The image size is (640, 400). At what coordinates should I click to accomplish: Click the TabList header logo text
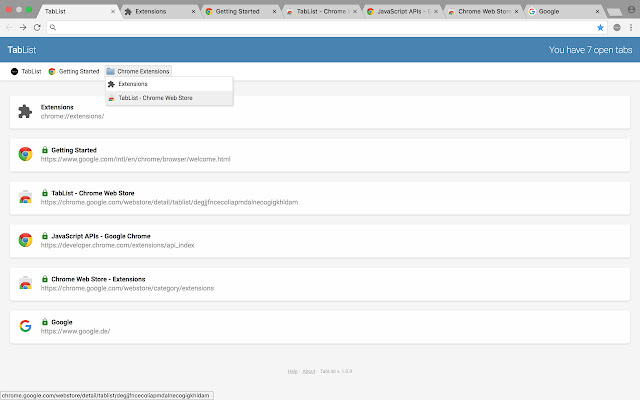point(22,50)
